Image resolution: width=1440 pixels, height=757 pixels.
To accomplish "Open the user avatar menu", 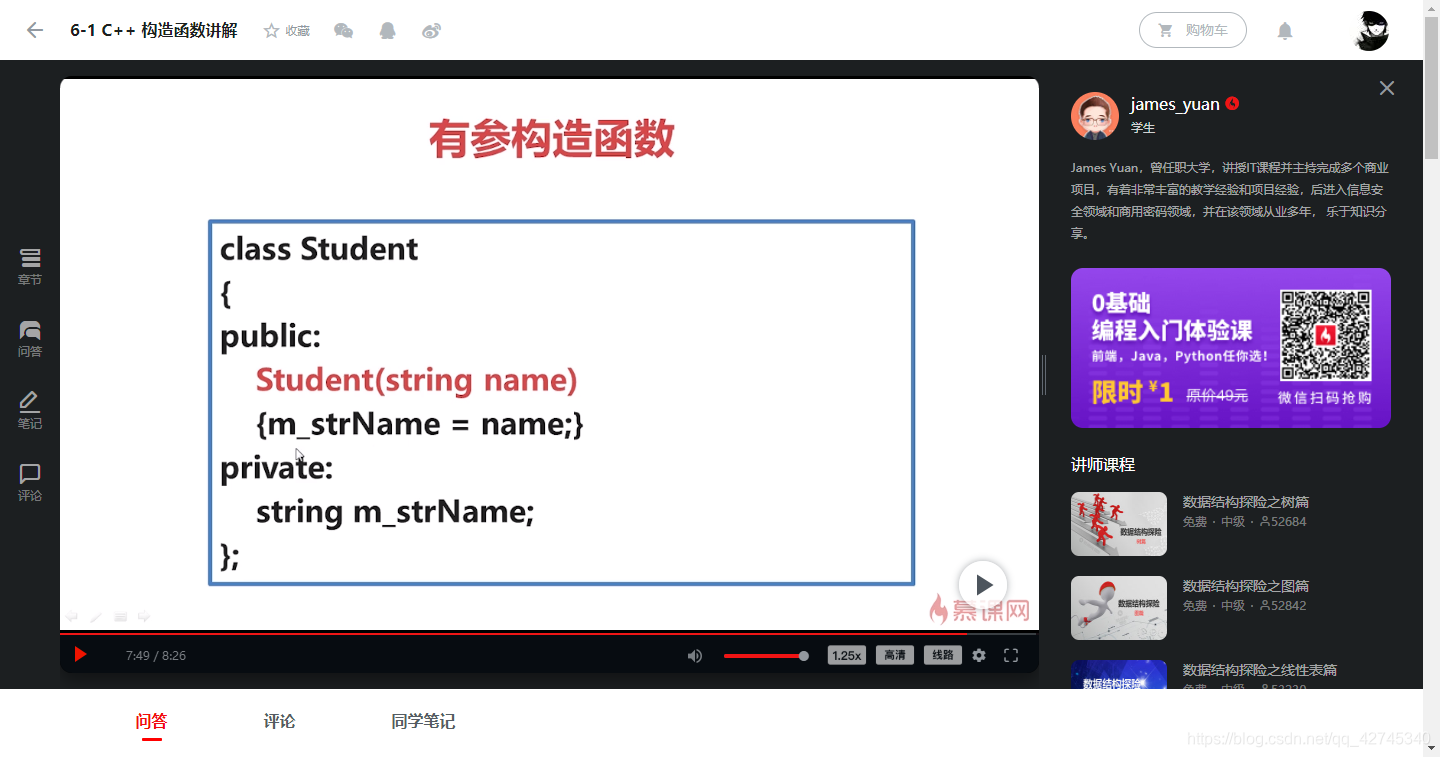I will click(x=1372, y=31).
